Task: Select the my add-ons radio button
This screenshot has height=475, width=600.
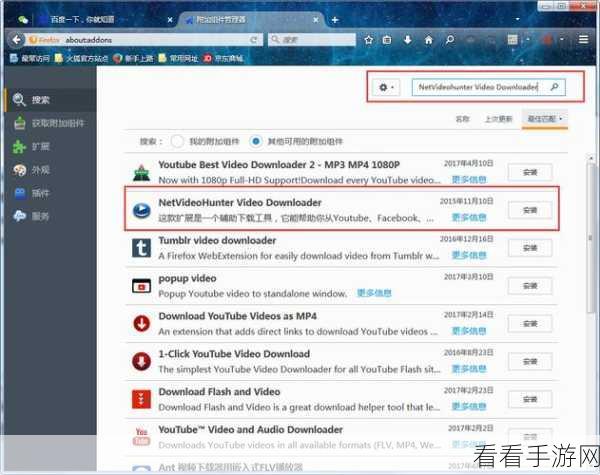Action: [177, 141]
